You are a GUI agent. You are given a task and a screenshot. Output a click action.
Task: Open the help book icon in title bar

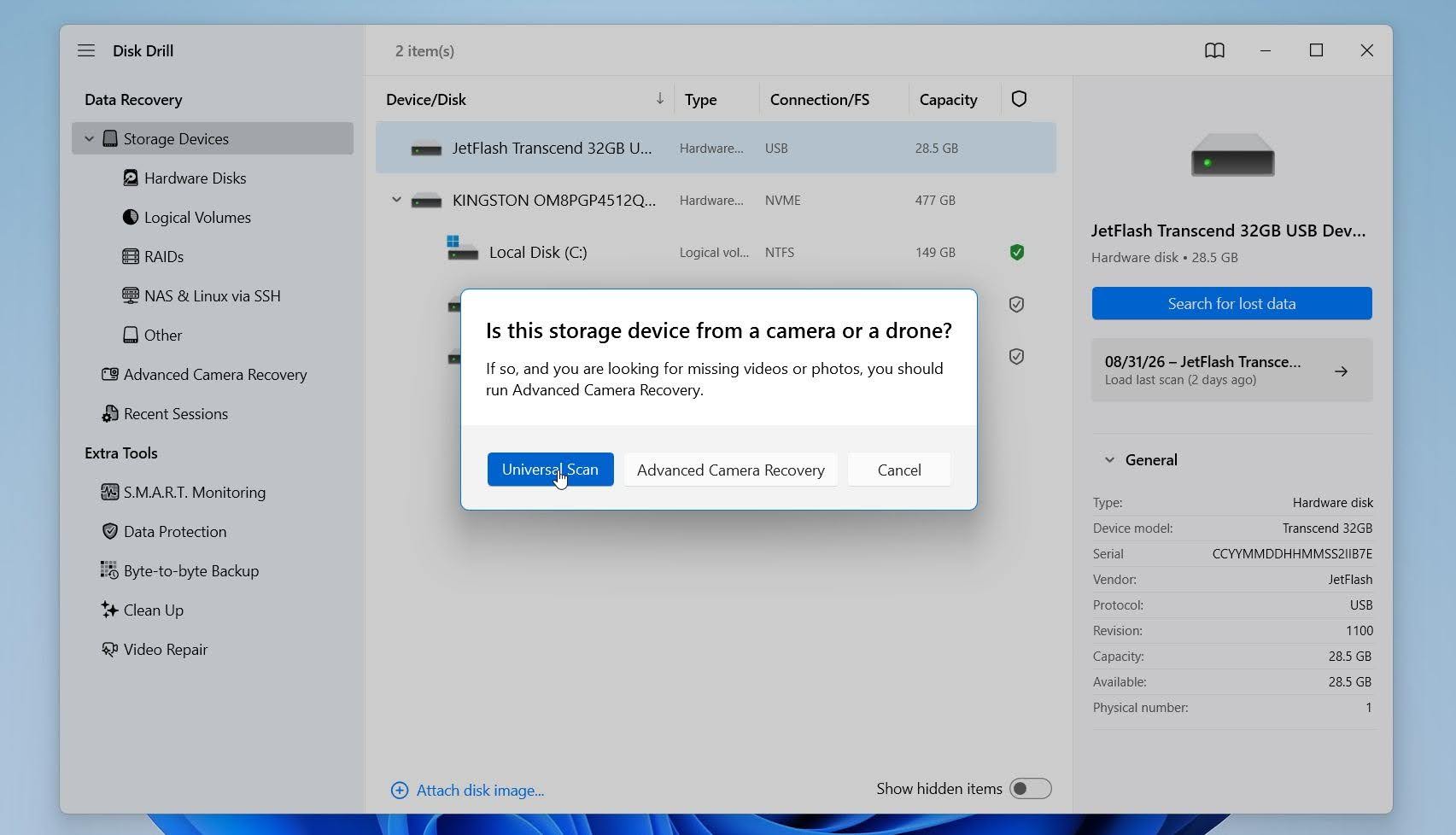1214,50
